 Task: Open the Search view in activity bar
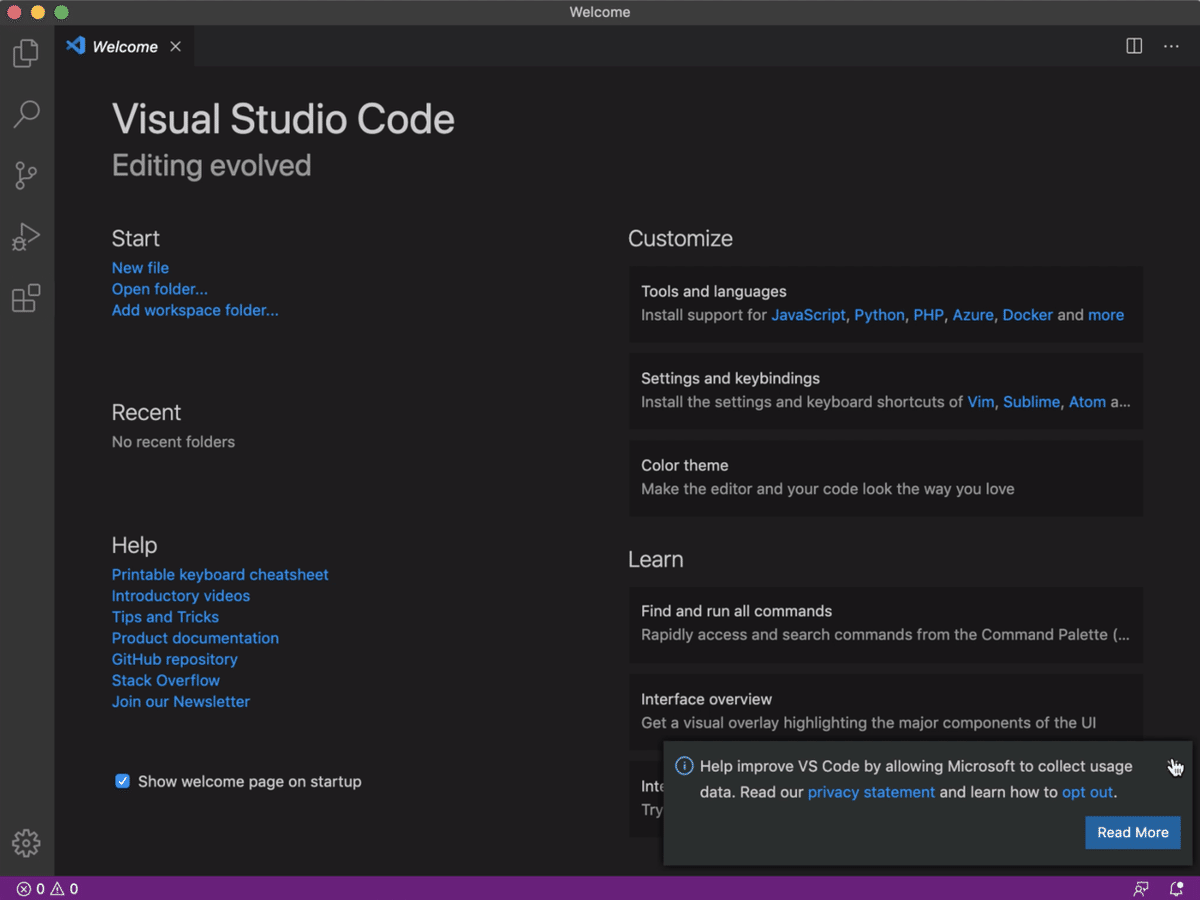(26, 114)
